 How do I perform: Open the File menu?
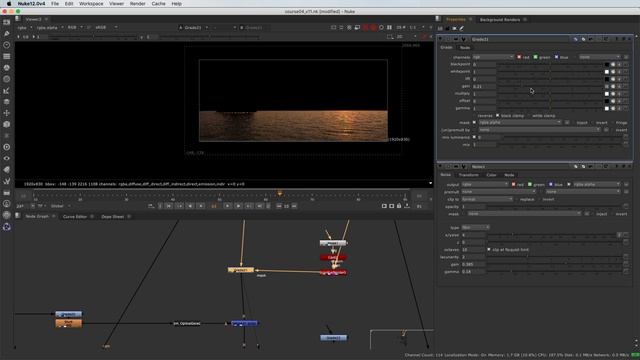[x=55, y=4]
